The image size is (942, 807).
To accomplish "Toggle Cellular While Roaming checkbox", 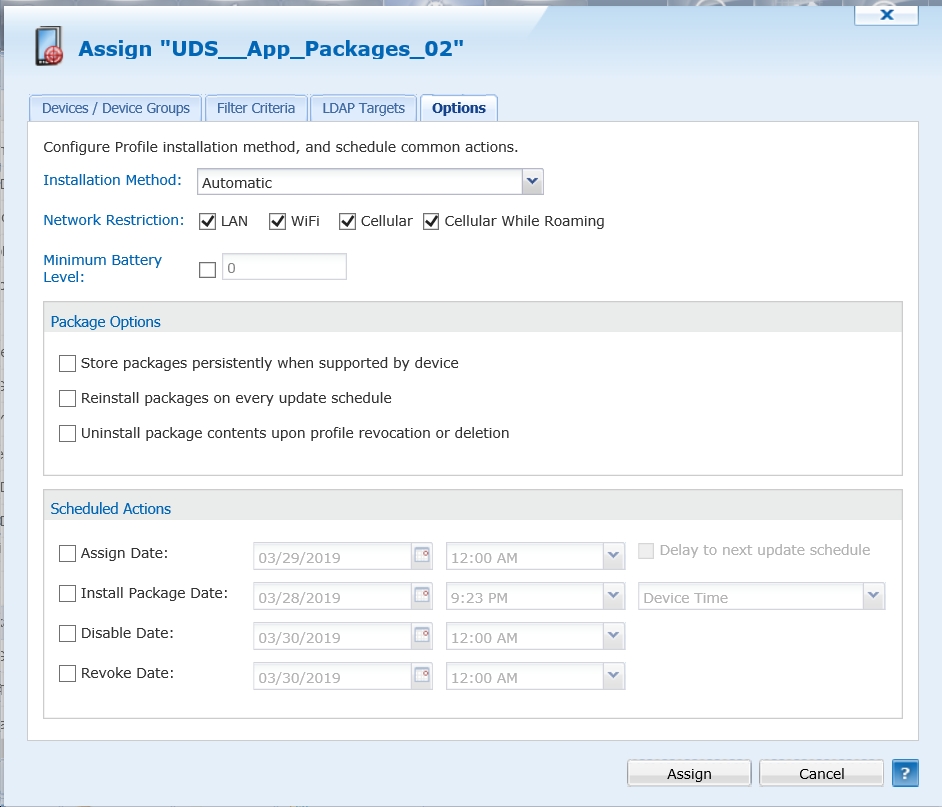I will coord(431,221).
